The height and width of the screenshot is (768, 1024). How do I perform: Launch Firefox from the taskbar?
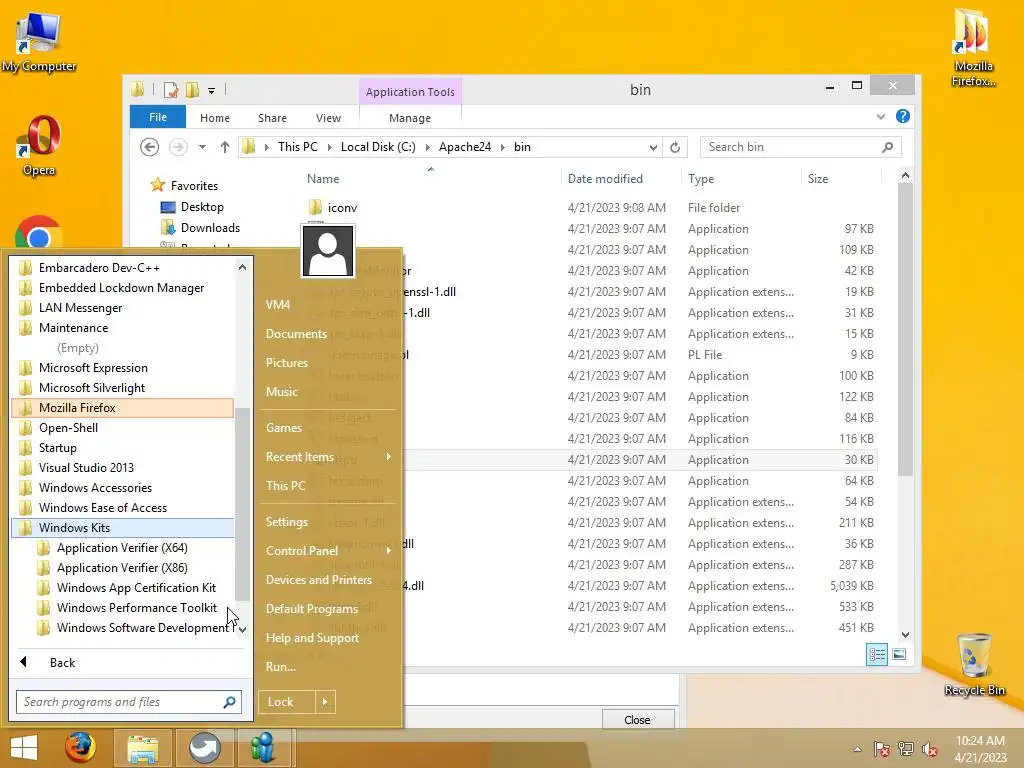click(x=80, y=748)
